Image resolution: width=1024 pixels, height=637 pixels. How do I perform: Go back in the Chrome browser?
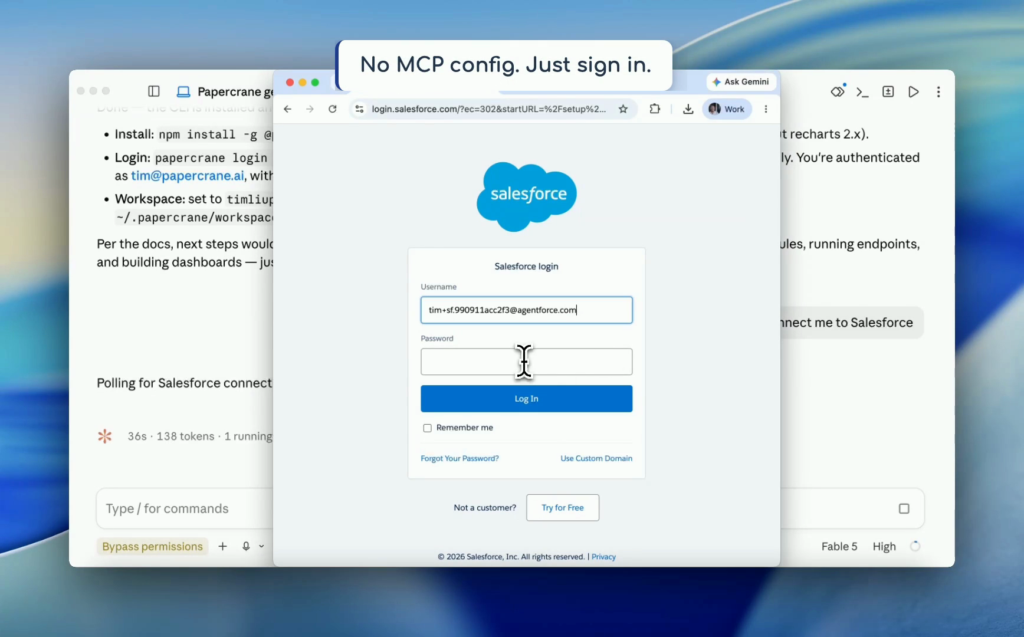(288, 109)
